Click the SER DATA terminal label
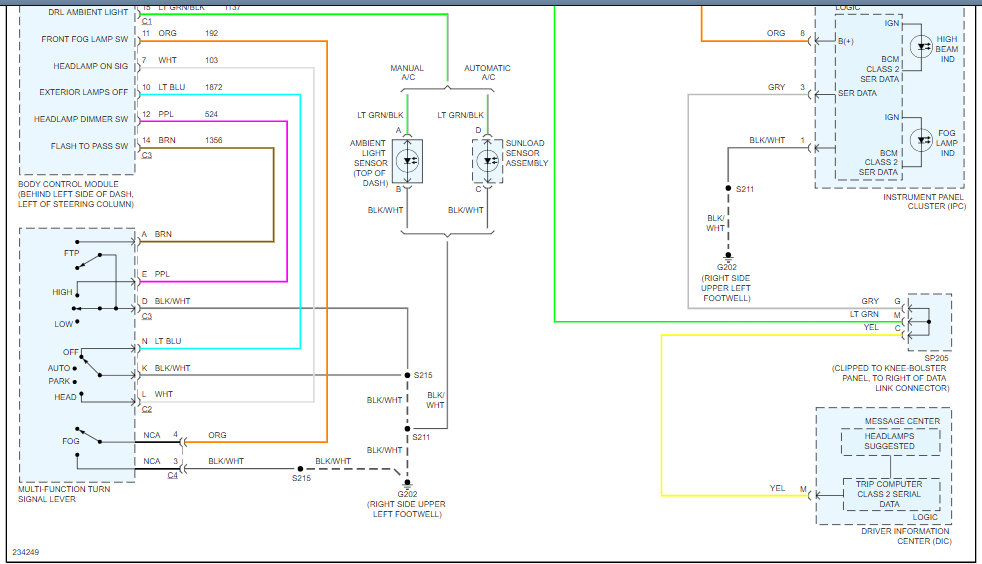Screen dimensions: 982x564 (857, 93)
